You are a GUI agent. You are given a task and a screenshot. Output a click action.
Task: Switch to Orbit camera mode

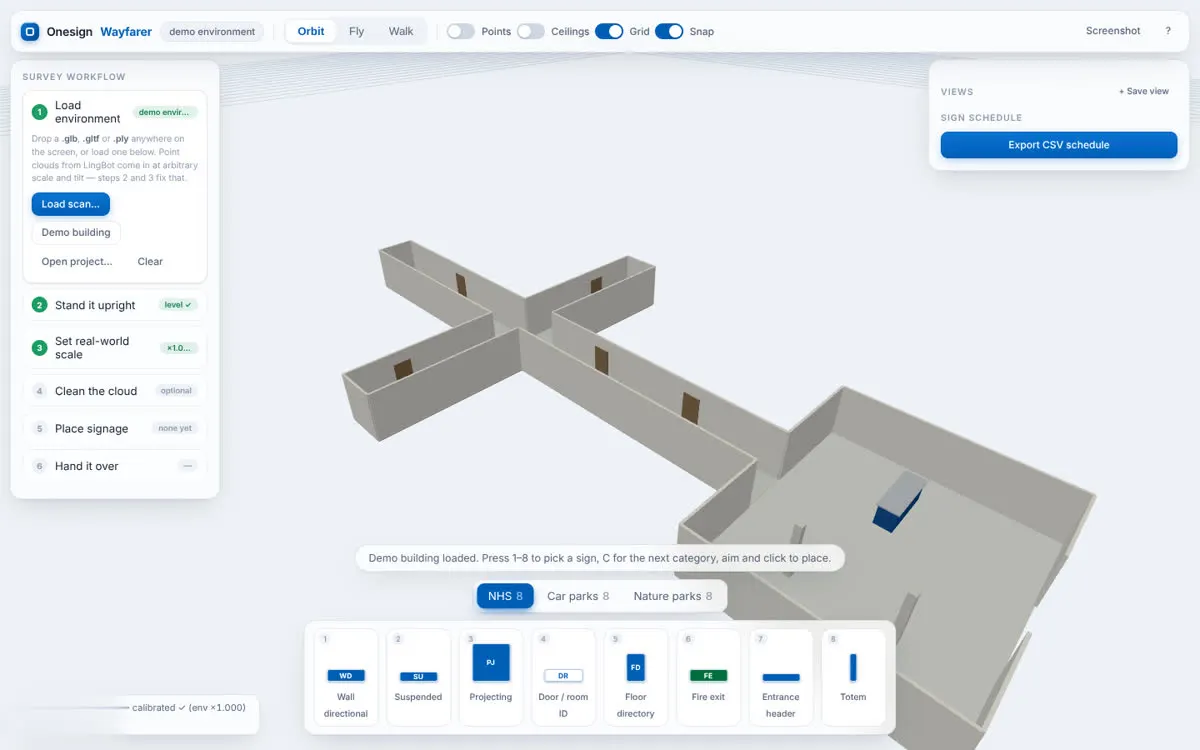tap(311, 31)
